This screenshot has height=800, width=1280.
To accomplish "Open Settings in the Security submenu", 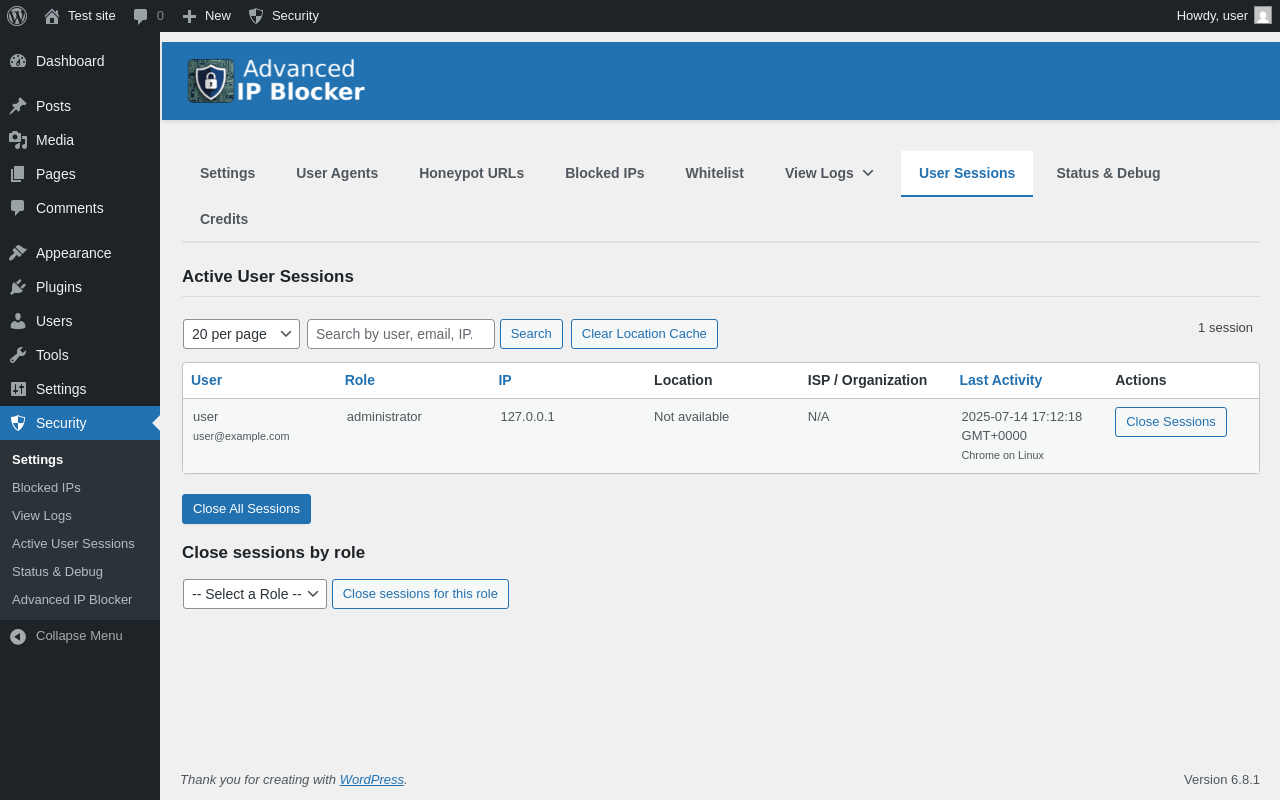I will tap(37, 460).
